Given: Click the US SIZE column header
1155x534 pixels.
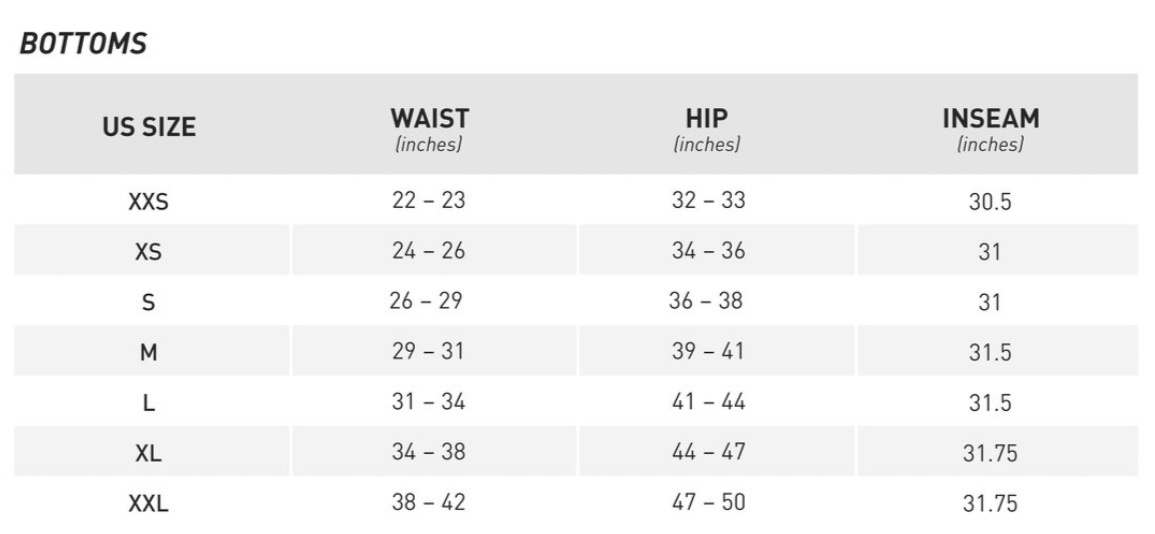Looking at the screenshot, I should tap(149, 128).
